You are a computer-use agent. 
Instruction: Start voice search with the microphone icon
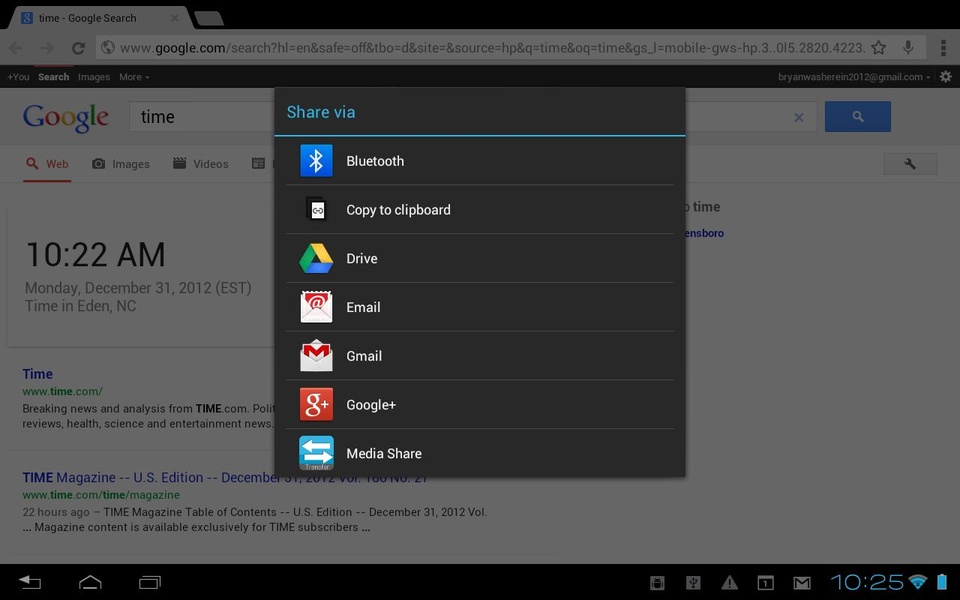tap(909, 47)
